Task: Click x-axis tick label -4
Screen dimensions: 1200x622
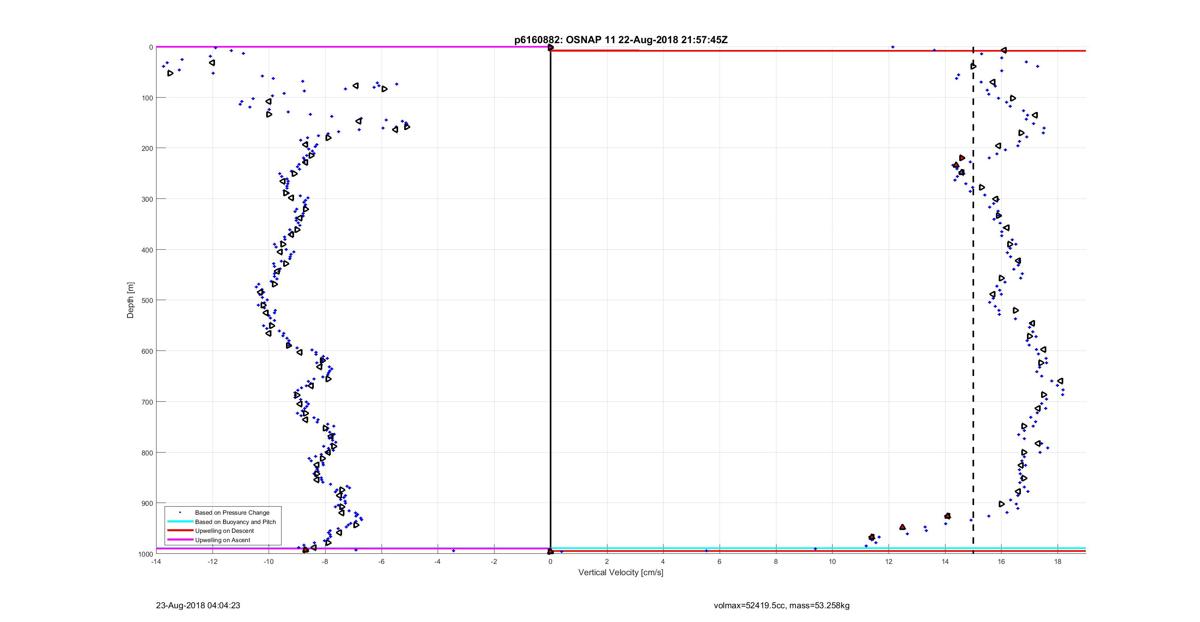Action: point(438,562)
